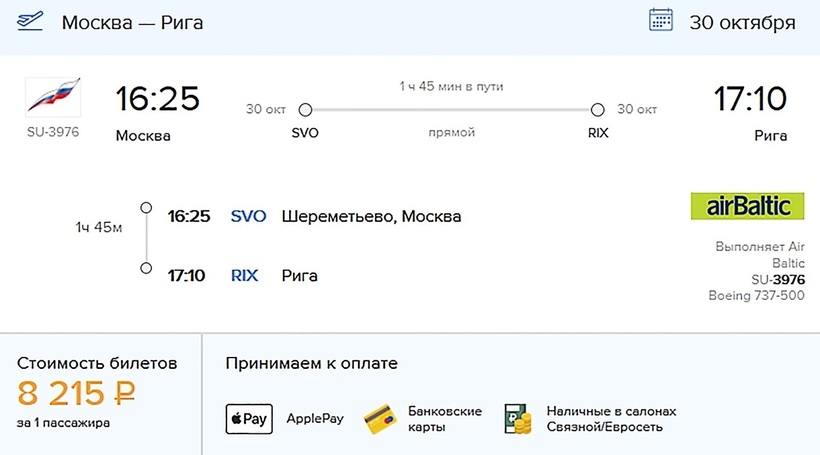
Task: Select the 30 октября date field
Action: pyautogui.click(x=742, y=22)
